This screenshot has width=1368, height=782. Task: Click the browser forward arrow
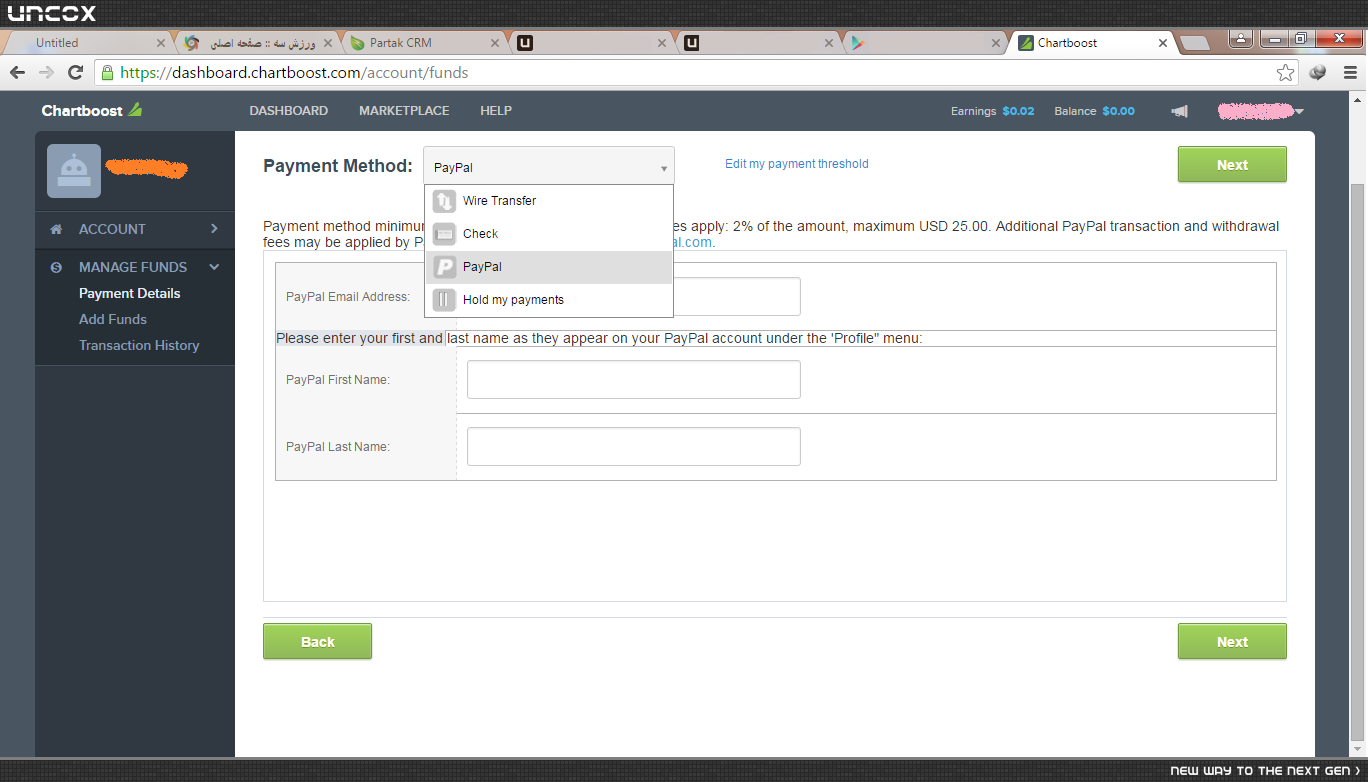point(46,72)
